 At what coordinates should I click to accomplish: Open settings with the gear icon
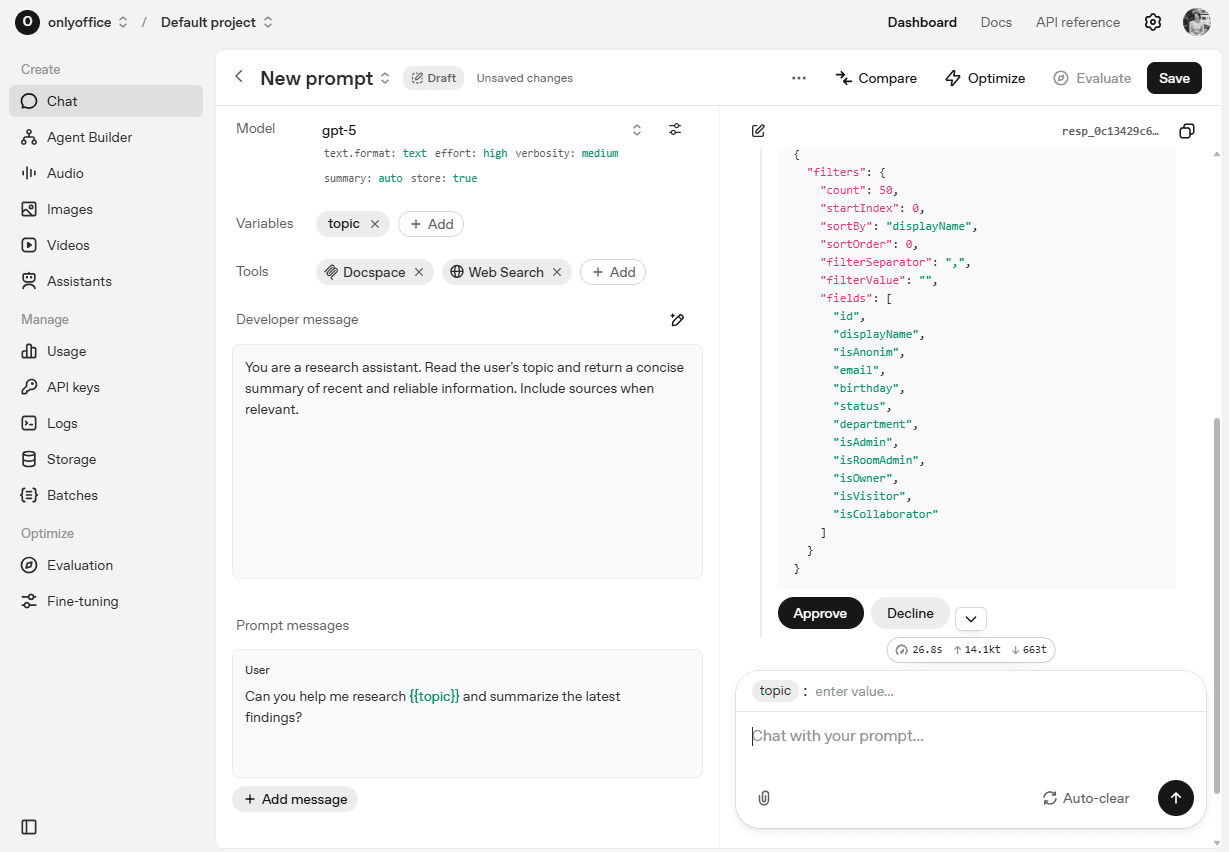(1153, 21)
